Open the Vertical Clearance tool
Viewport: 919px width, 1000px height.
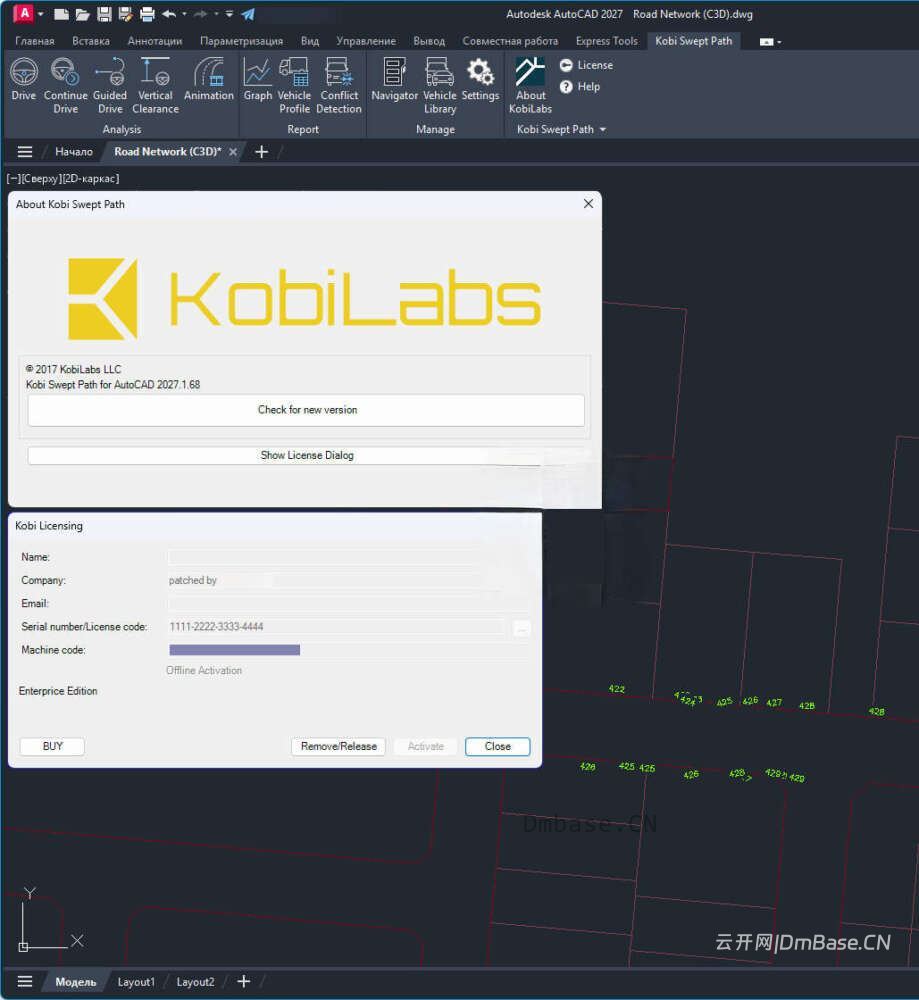click(155, 85)
